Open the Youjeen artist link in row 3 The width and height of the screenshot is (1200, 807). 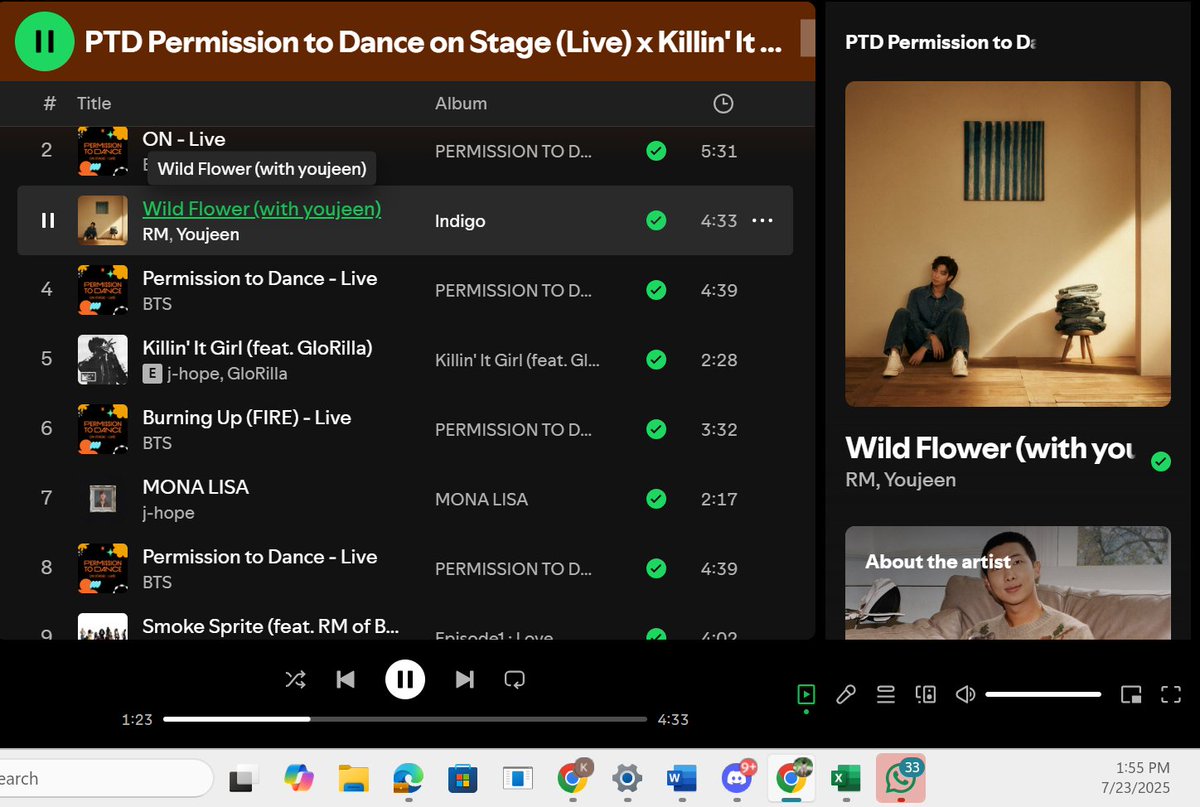point(208,235)
